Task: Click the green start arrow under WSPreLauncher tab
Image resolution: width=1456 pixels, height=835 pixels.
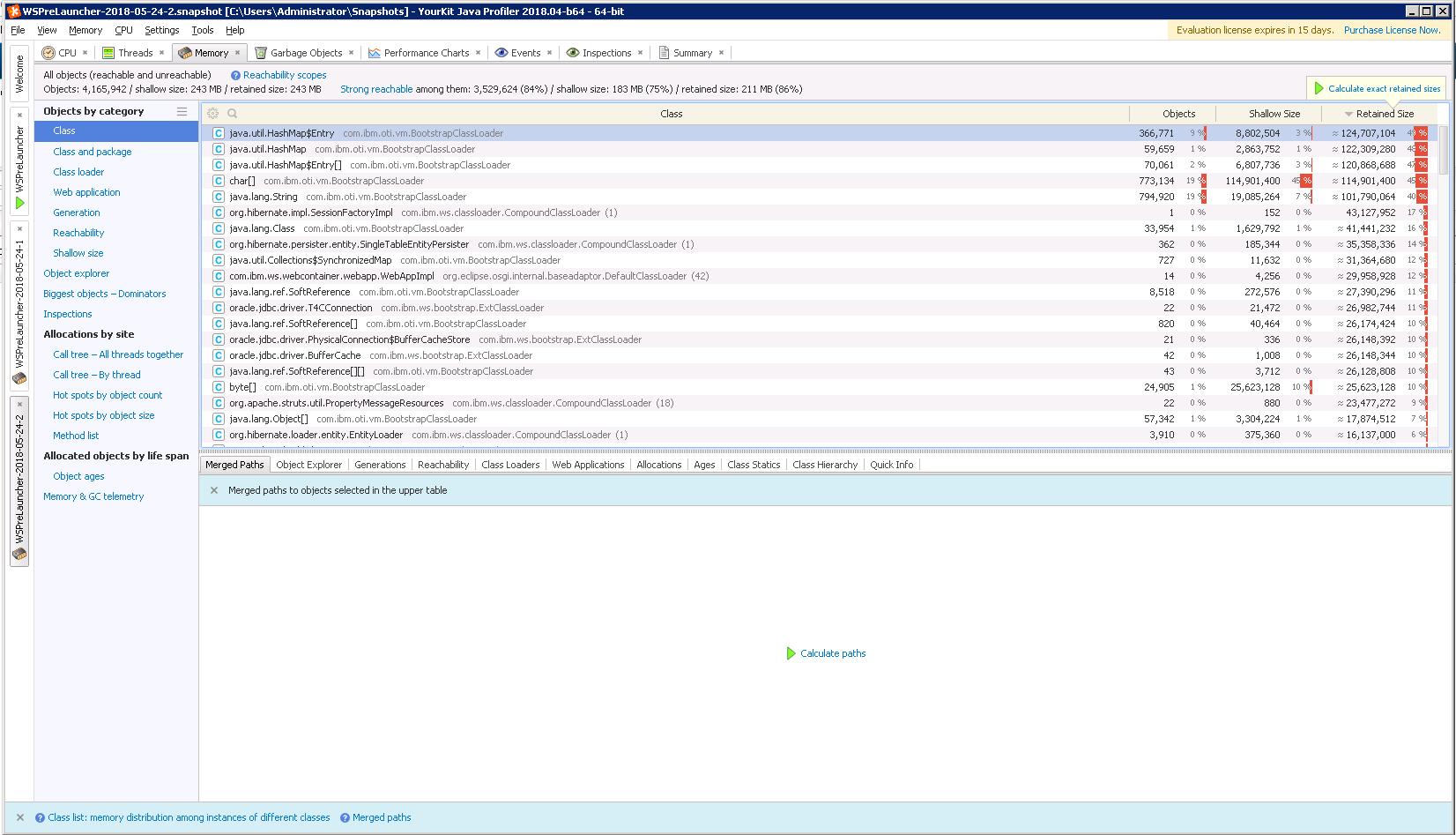Action: point(19,202)
